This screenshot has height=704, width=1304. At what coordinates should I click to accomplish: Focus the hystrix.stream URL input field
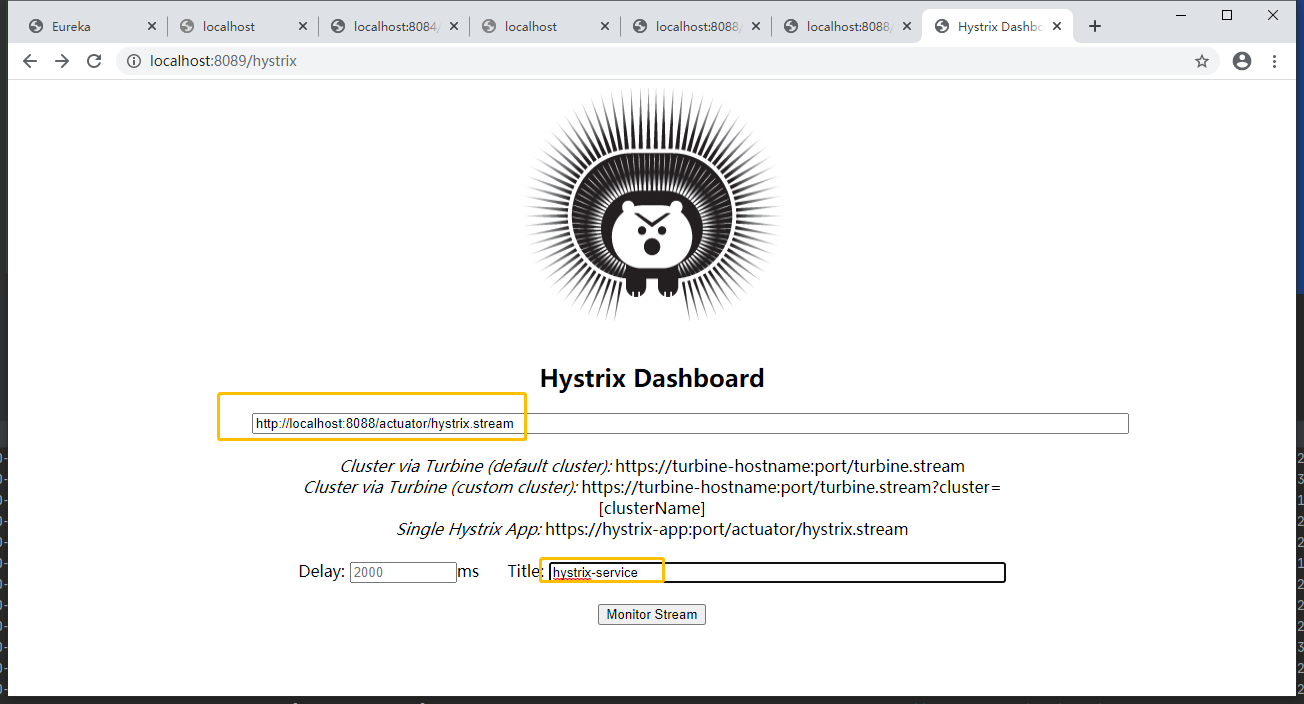[690, 424]
